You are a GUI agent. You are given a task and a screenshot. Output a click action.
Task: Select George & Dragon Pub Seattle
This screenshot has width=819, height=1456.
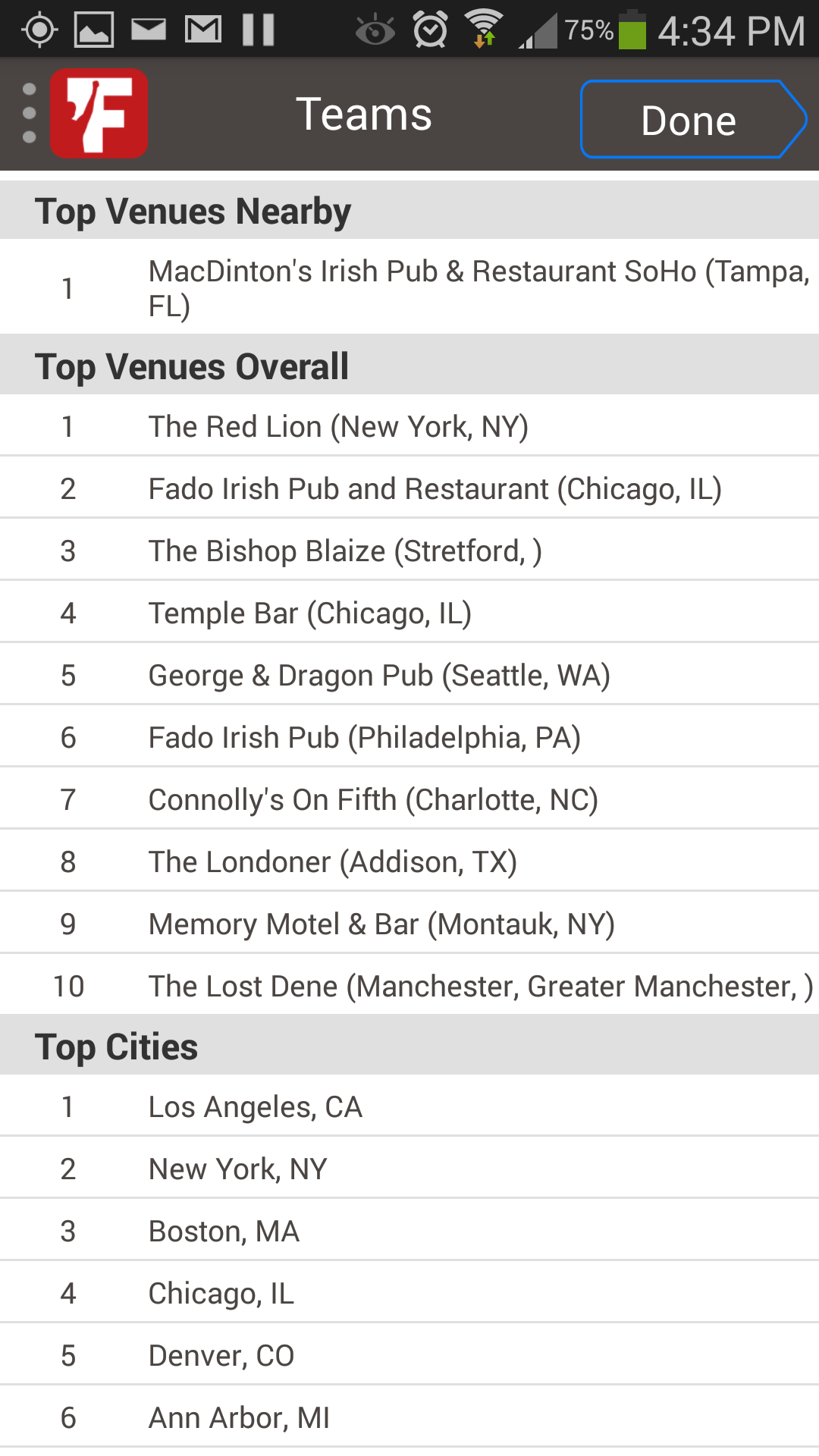tap(379, 676)
